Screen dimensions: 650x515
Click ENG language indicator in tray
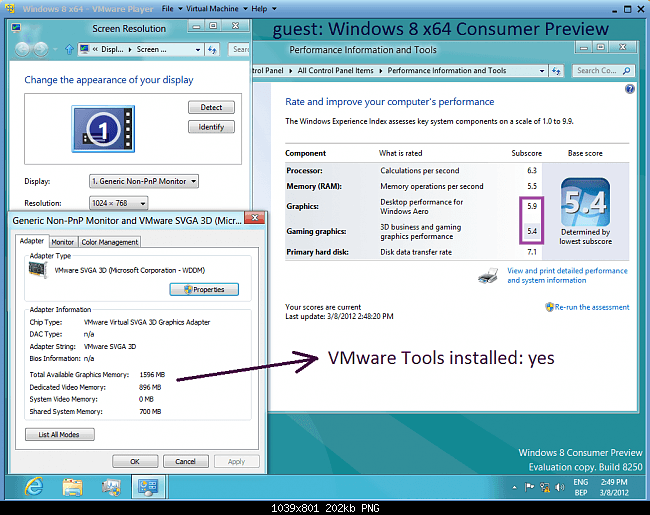coord(581,482)
